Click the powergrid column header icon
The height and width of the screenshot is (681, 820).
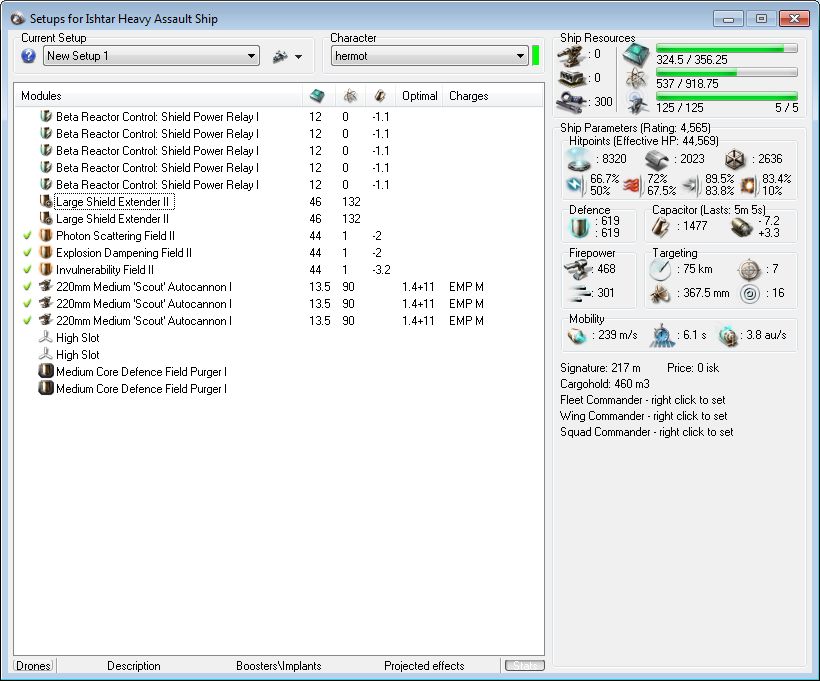tap(350, 96)
